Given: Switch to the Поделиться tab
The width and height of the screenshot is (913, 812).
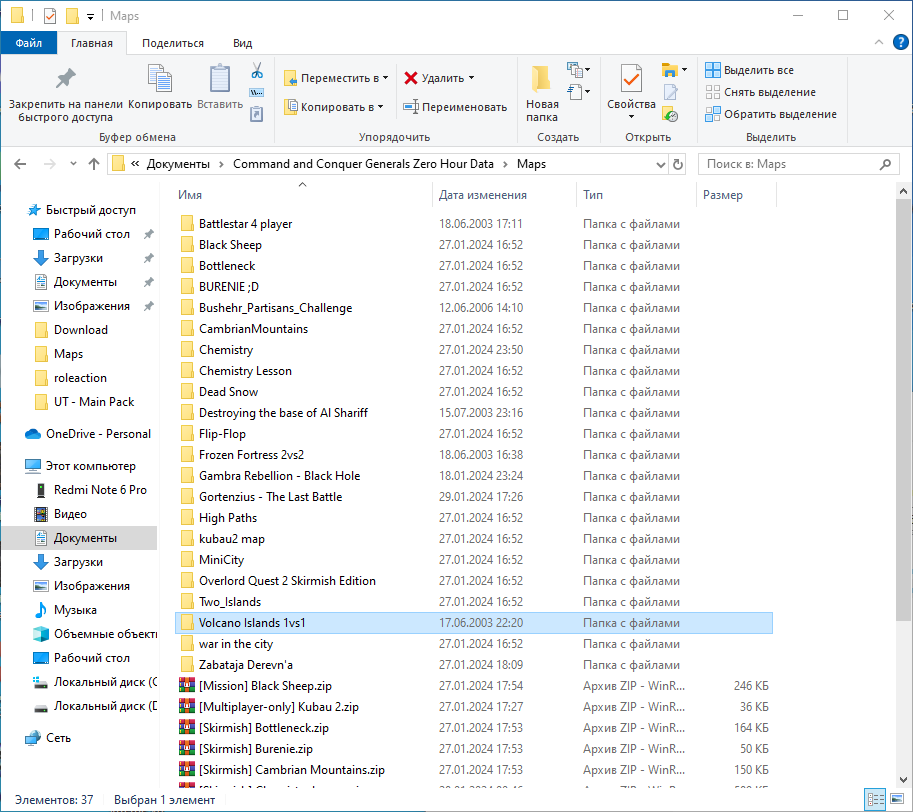Looking at the screenshot, I should point(173,43).
